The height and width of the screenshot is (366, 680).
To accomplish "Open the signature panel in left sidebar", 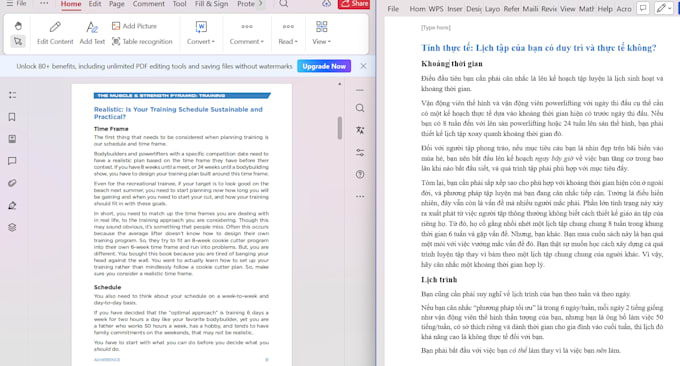I will point(12,205).
